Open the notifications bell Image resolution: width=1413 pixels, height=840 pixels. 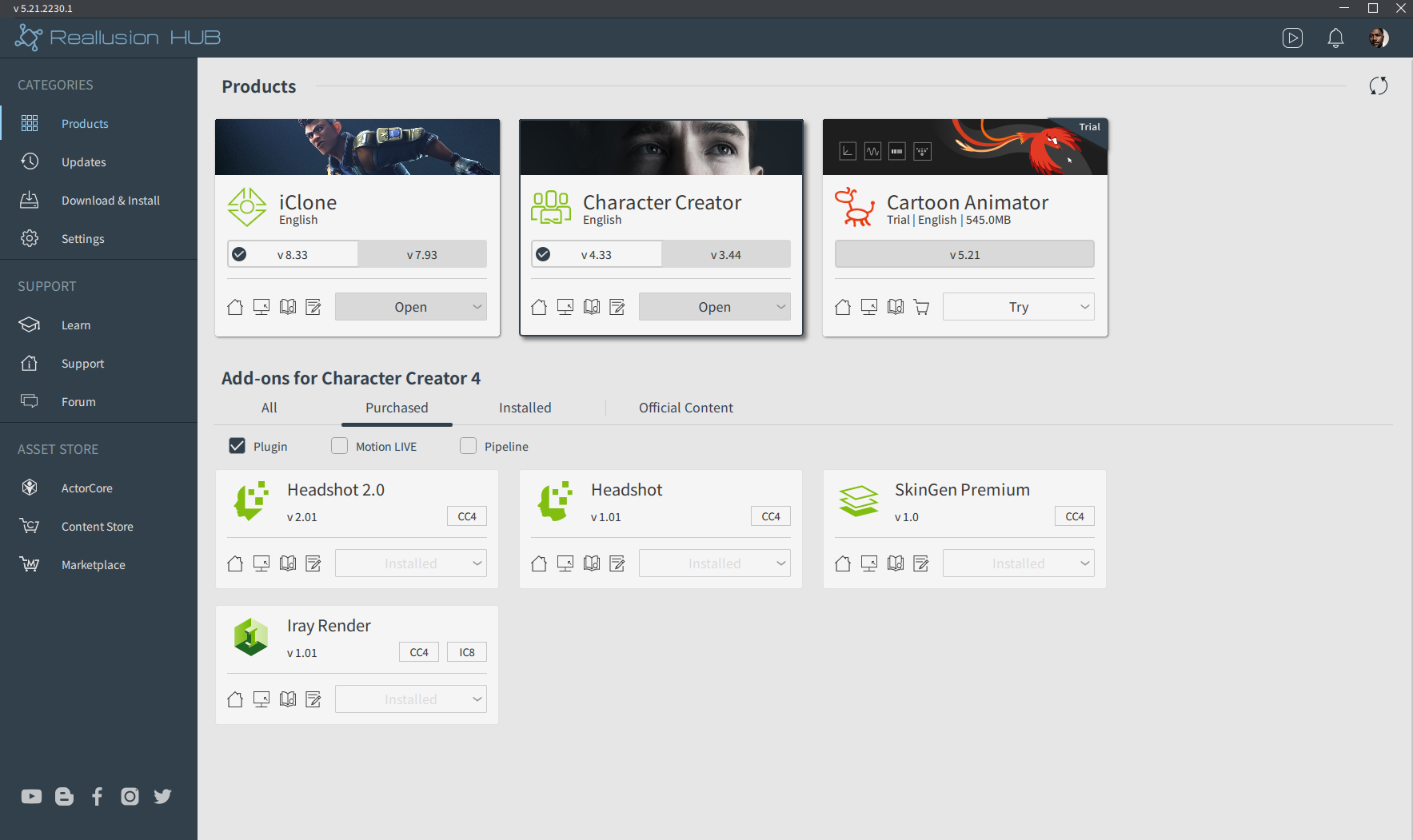1335,38
